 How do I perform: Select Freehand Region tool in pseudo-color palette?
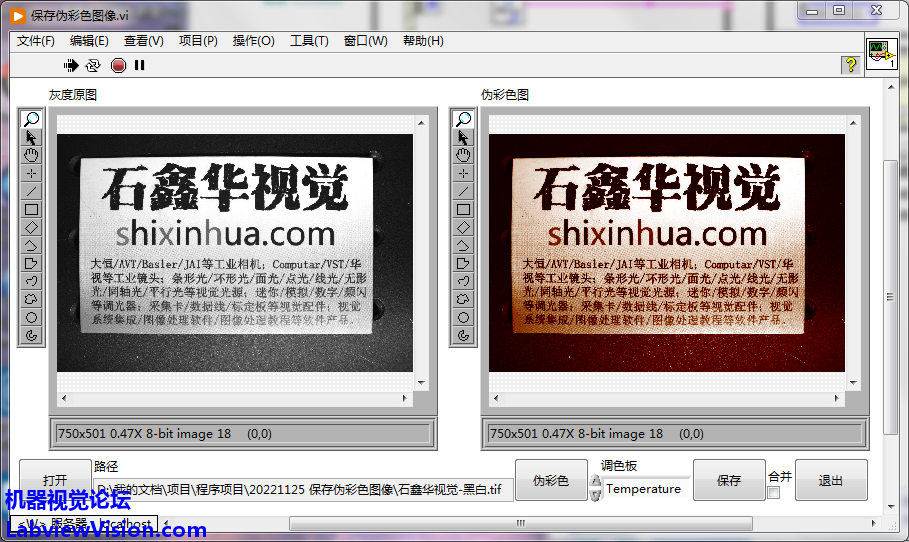[463, 299]
